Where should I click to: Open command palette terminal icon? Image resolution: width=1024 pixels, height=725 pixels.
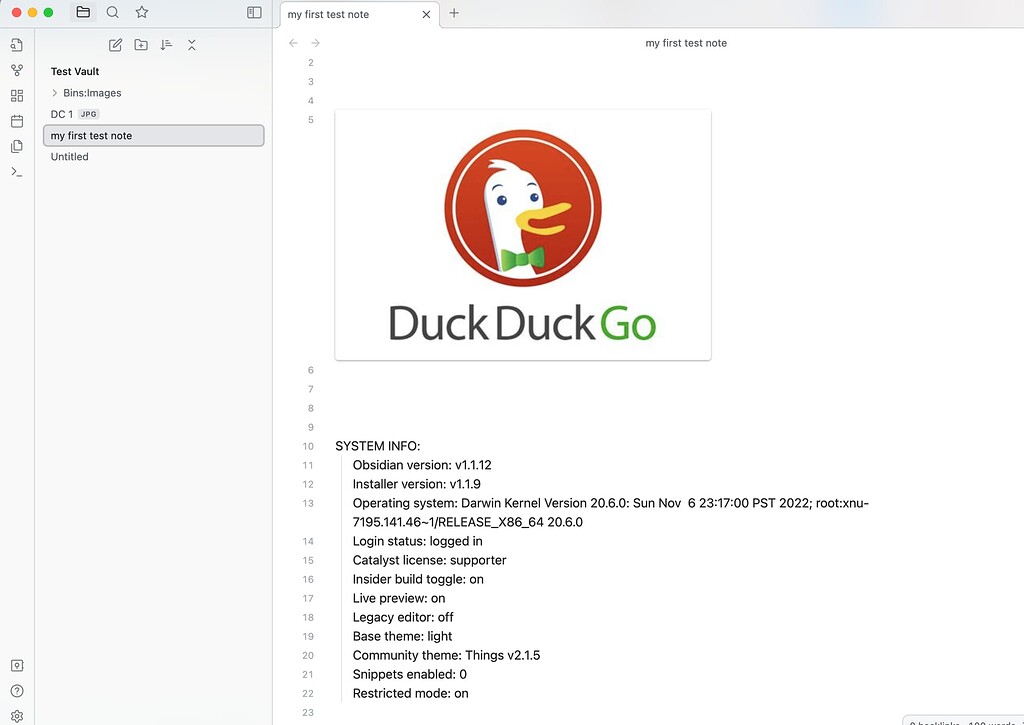(17, 172)
